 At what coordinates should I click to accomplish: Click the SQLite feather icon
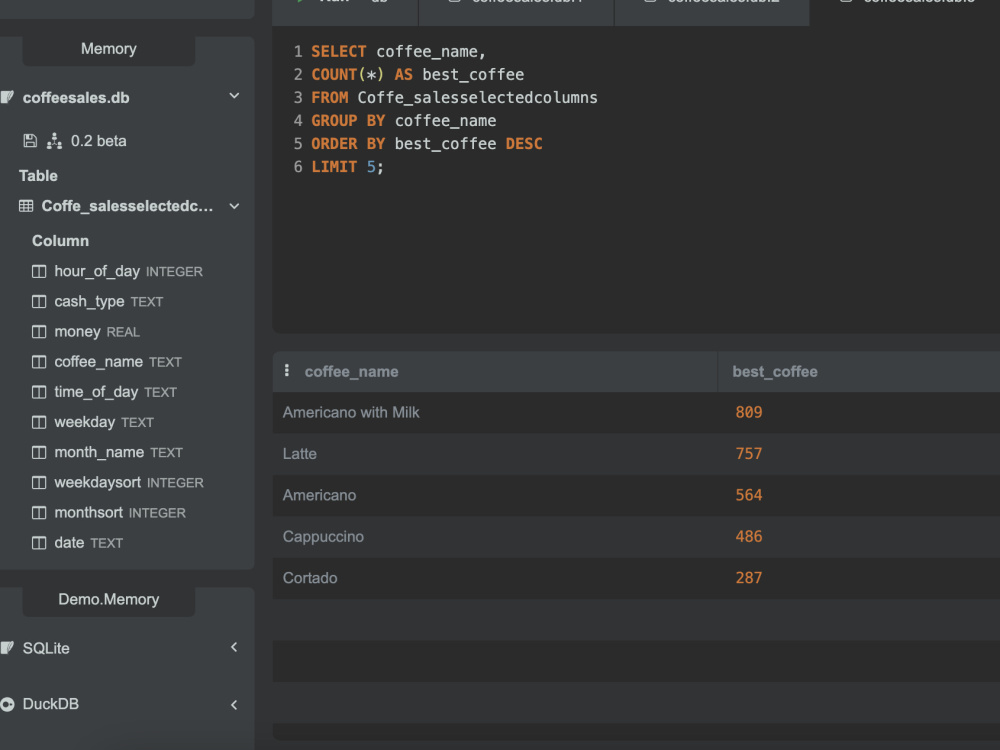[x=7, y=648]
